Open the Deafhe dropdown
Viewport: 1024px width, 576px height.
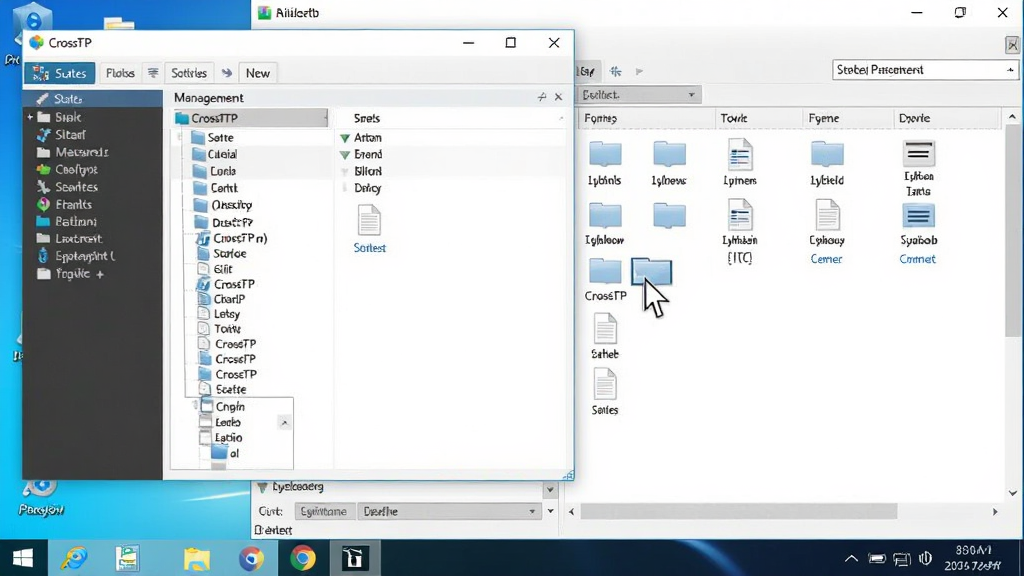(449, 511)
